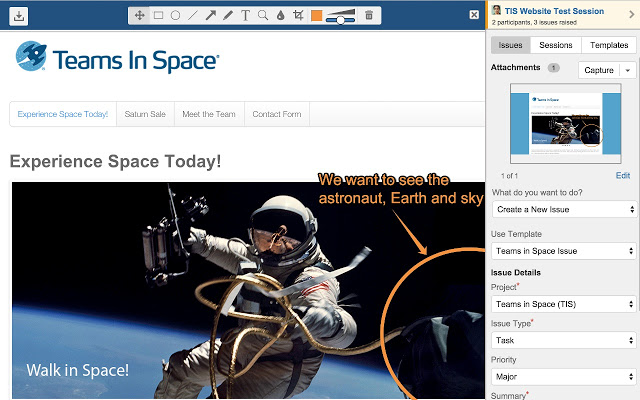
Task: Open the Priority dropdown showing Major
Action: pos(564,376)
